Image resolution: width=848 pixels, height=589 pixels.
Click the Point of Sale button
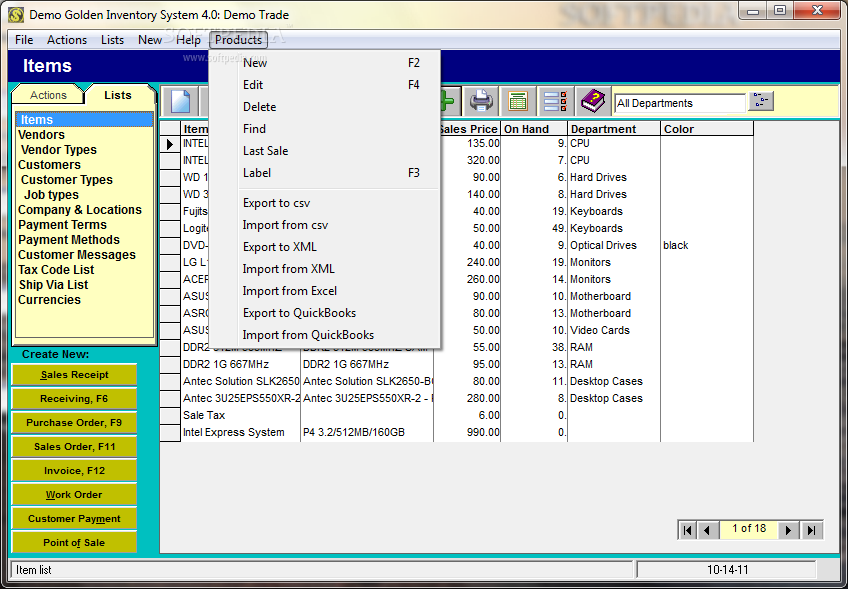coord(74,542)
